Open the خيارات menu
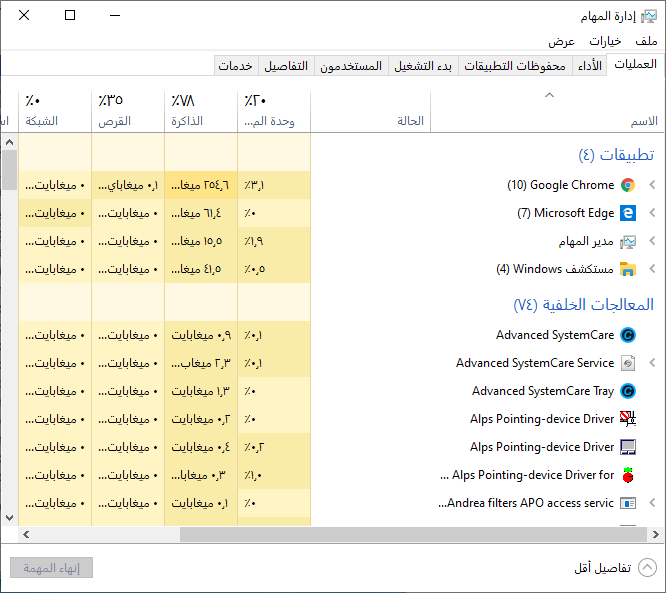The width and height of the screenshot is (666, 593). [605, 41]
